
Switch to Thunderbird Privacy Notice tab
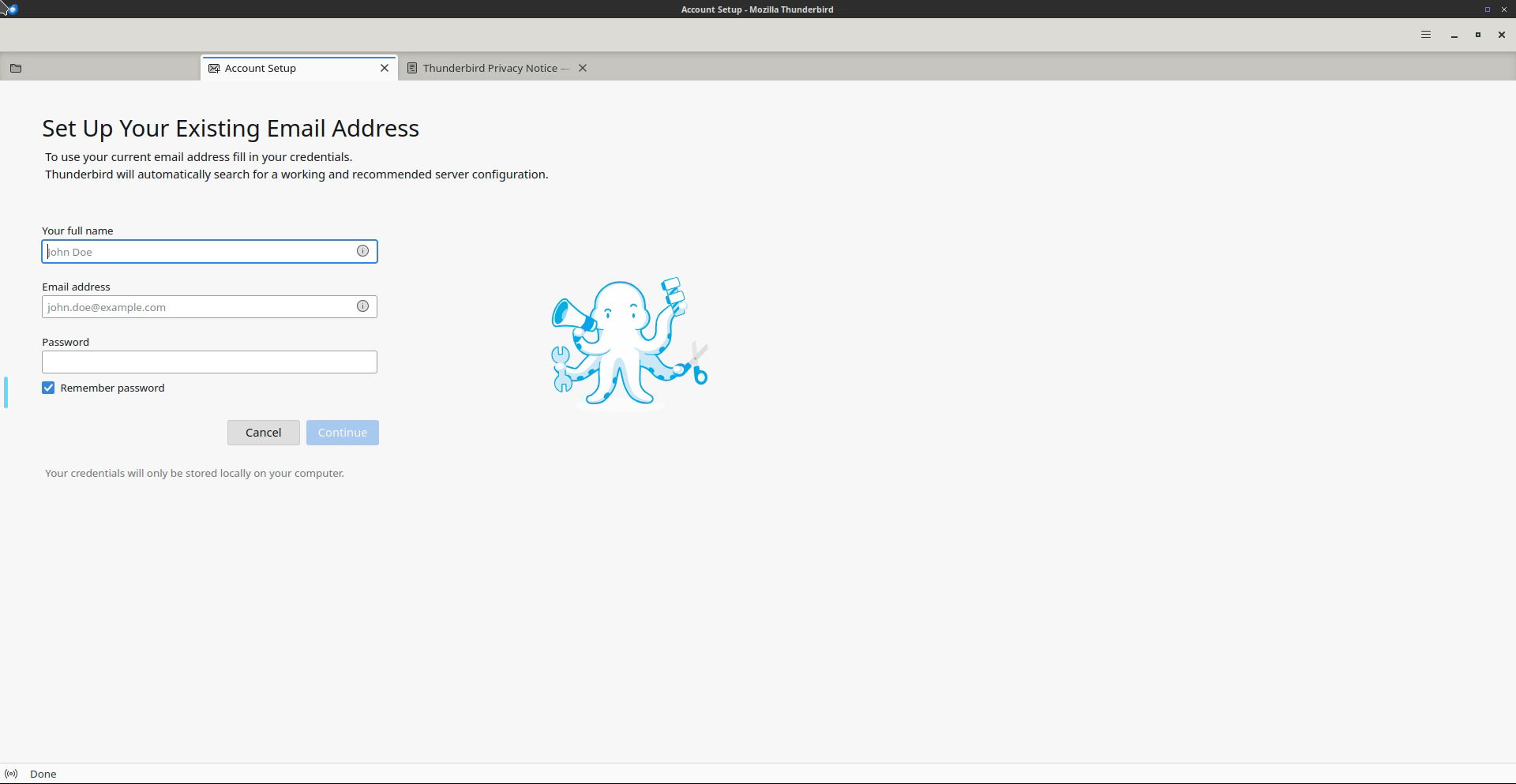[490, 68]
